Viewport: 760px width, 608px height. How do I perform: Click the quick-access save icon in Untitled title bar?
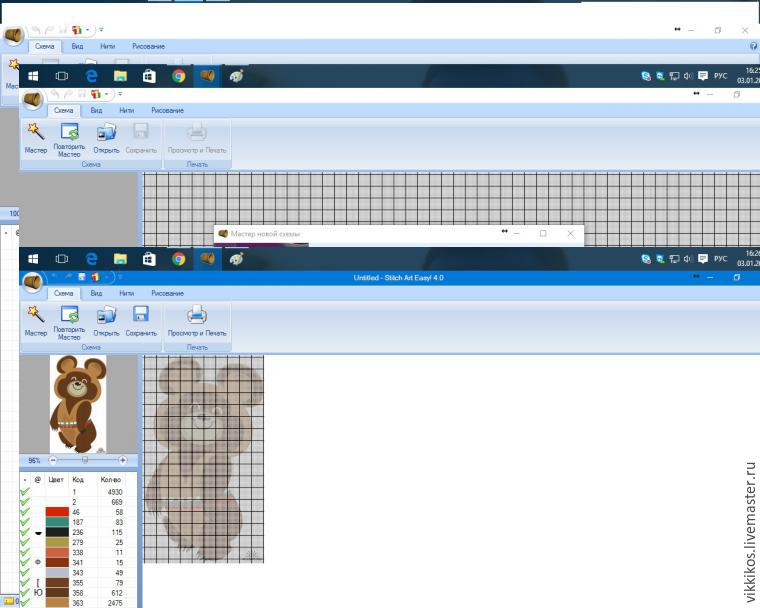click(81, 277)
